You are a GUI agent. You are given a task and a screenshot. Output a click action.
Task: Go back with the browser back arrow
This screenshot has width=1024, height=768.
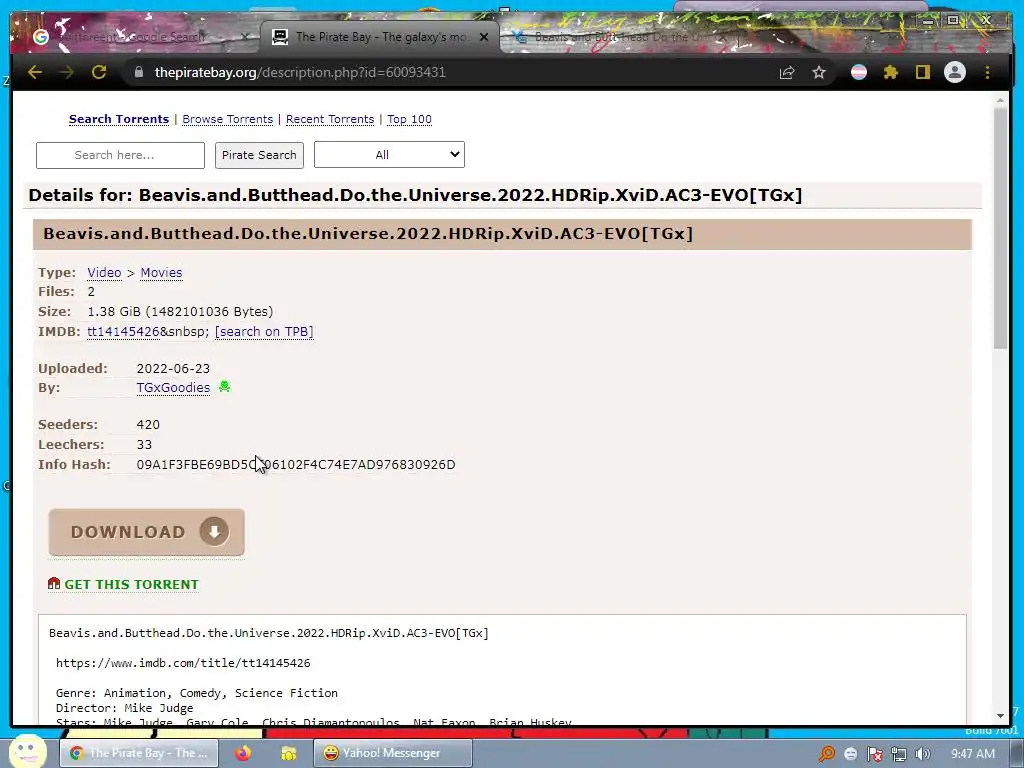[x=35, y=72]
